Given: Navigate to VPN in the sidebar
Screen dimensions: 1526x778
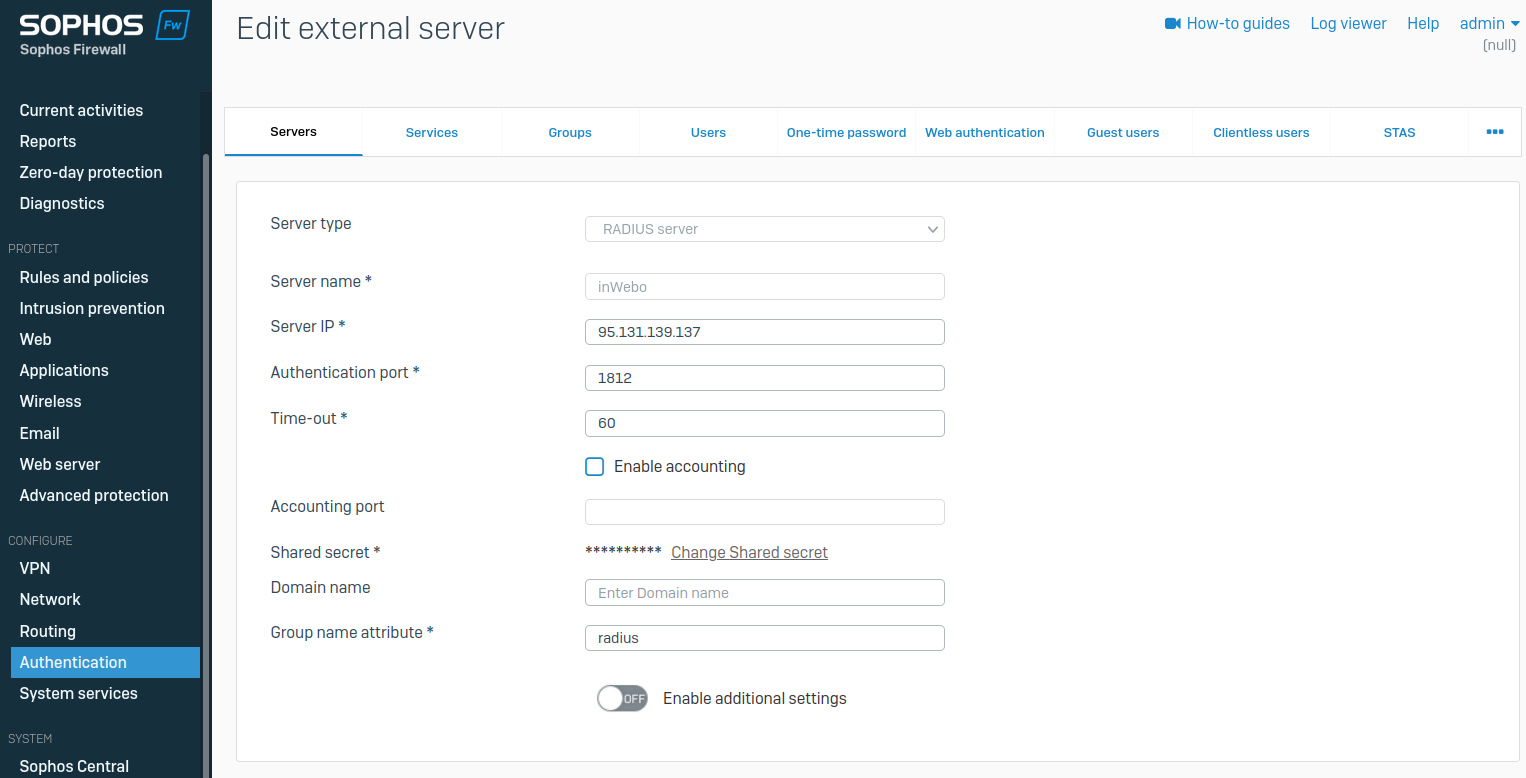Looking at the screenshot, I should (x=34, y=568).
